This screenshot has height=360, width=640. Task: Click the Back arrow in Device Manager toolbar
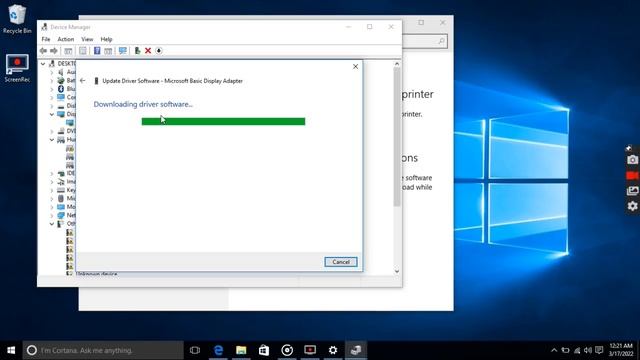pyautogui.click(x=43, y=51)
